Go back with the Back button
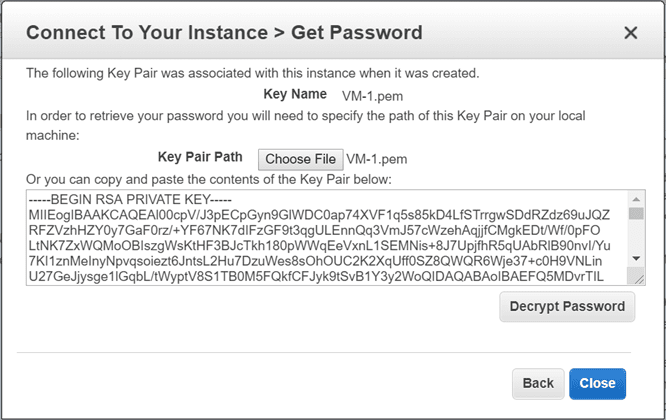Image resolution: width=666 pixels, height=420 pixels. pyautogui.click(x=538, y=383)
